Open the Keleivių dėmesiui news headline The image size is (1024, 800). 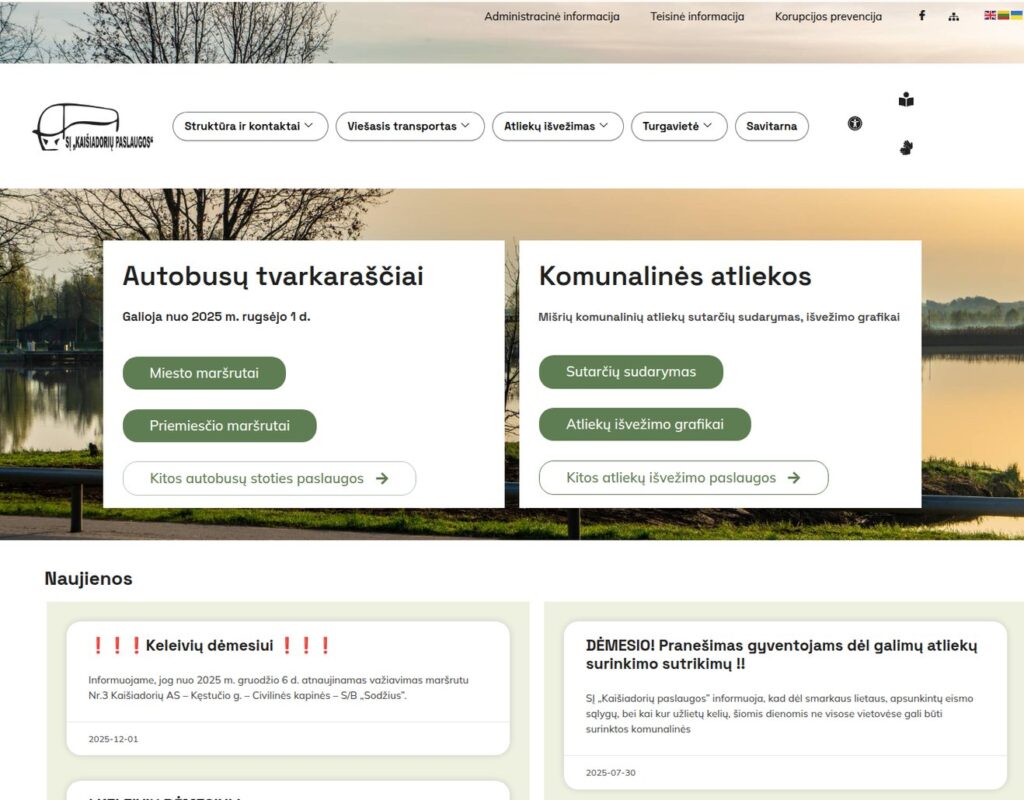[x=210, y=645]
